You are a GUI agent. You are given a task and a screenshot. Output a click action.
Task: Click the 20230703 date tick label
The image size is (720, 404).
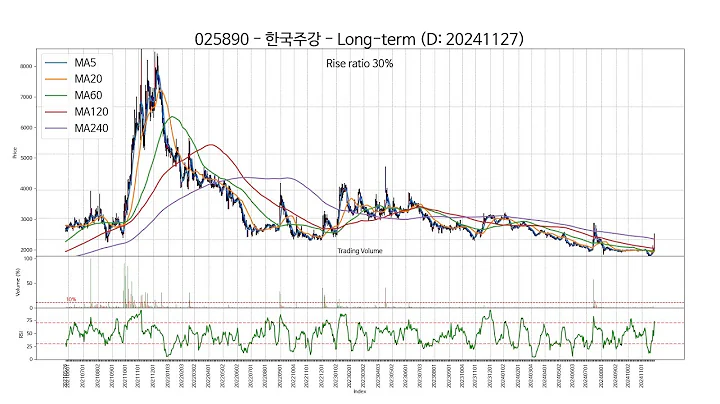point(420,376)
